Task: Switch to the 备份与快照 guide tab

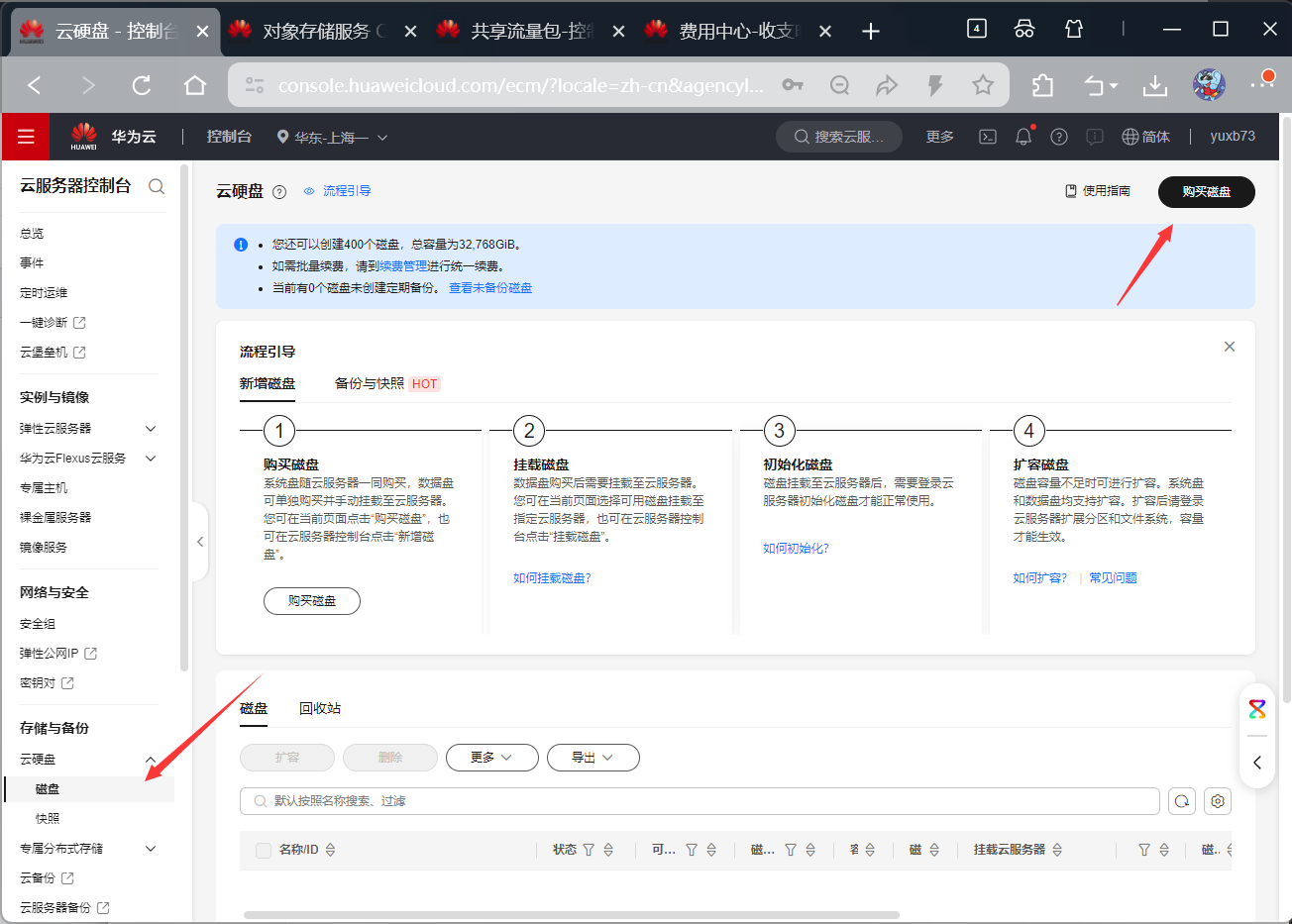Action: (x=370, y=383)
